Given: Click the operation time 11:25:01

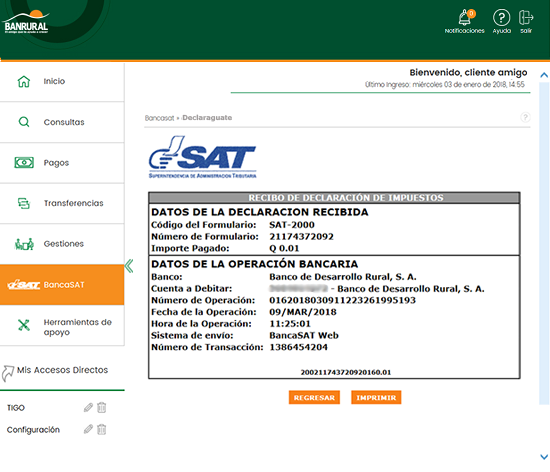Looking at the screenshot, I should [x=290, y=324].
